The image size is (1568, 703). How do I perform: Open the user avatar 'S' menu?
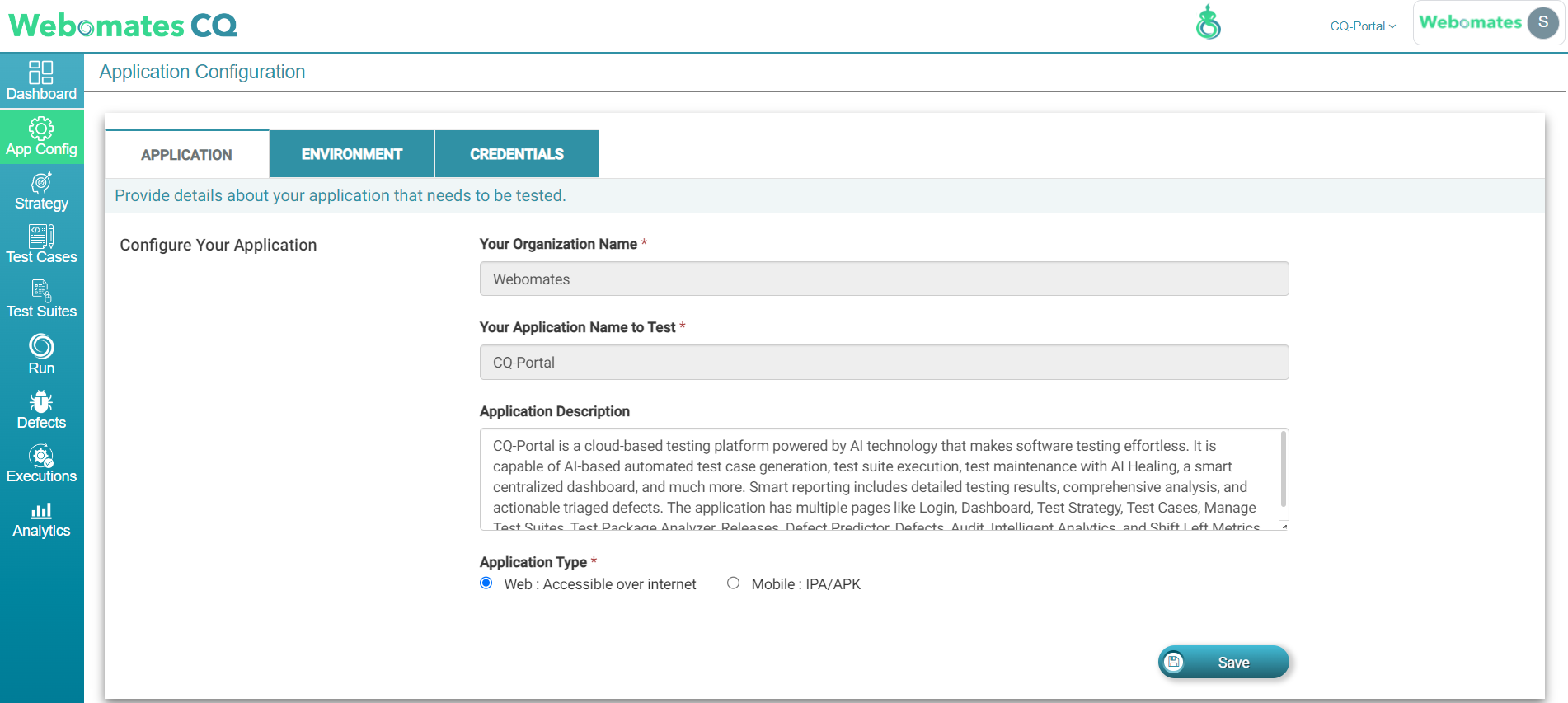pos(1542,22)
